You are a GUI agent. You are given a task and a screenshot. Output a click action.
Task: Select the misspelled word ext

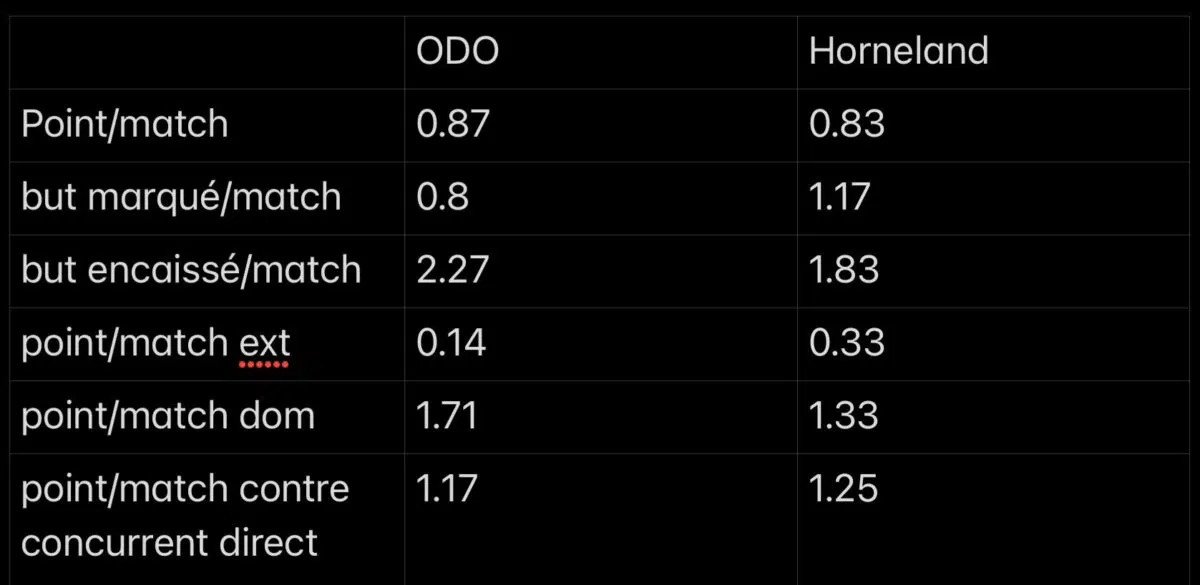click(x=264, y=343)
